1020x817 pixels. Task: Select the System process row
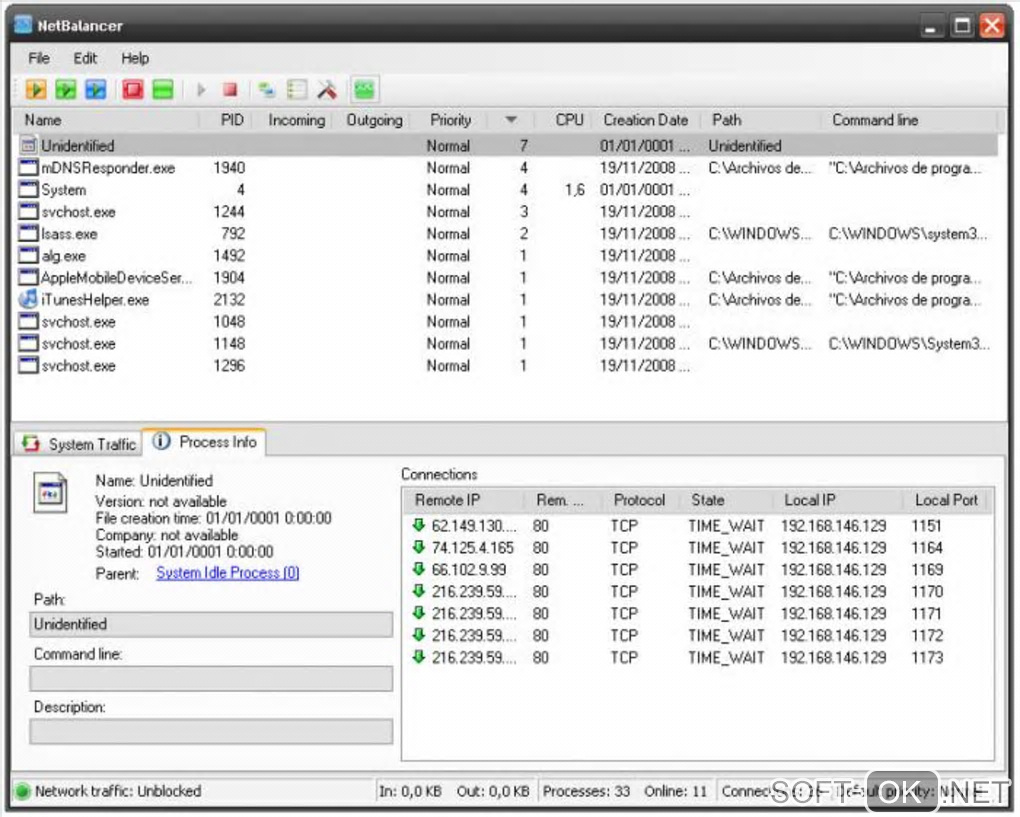[x=507, y=189]
